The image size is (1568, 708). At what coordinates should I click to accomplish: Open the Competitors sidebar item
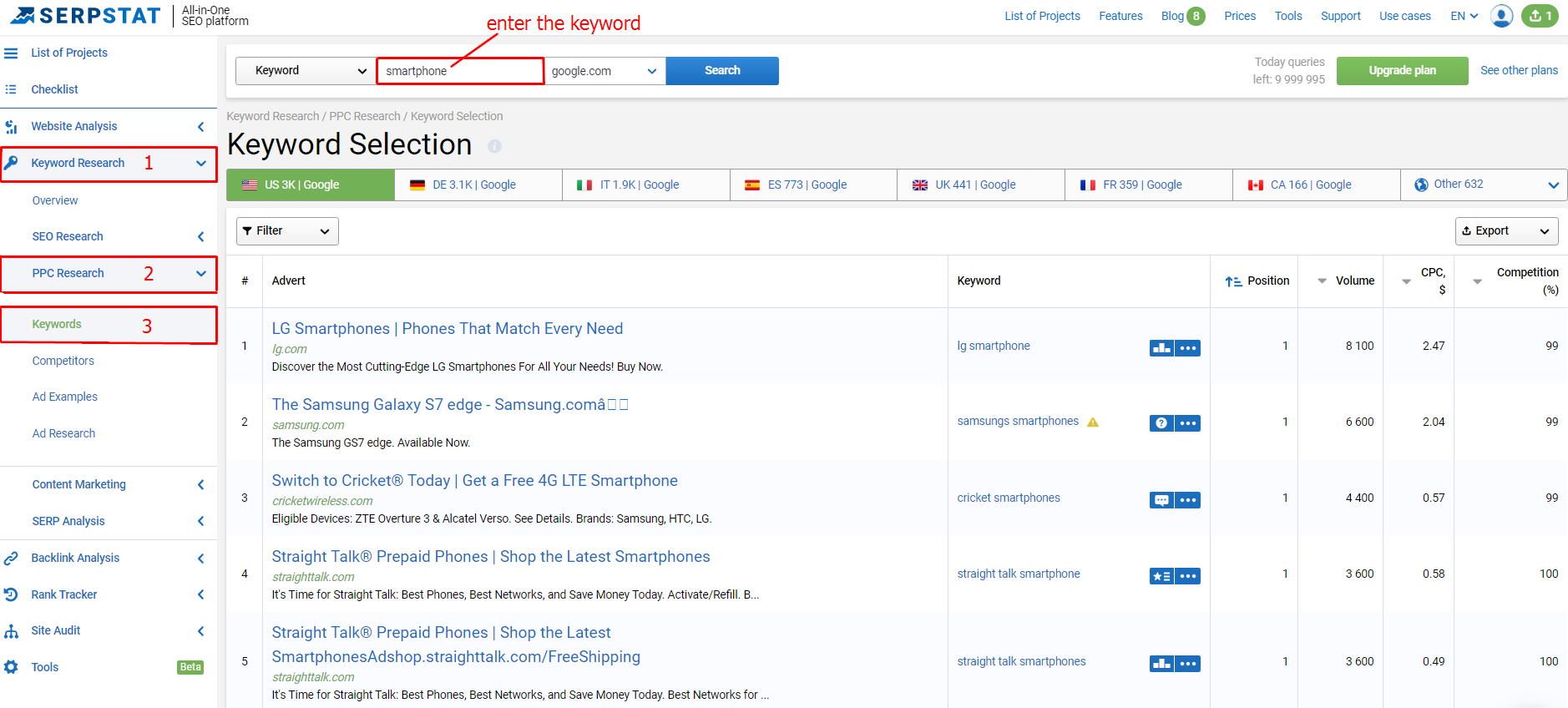[x=63, y=362]
